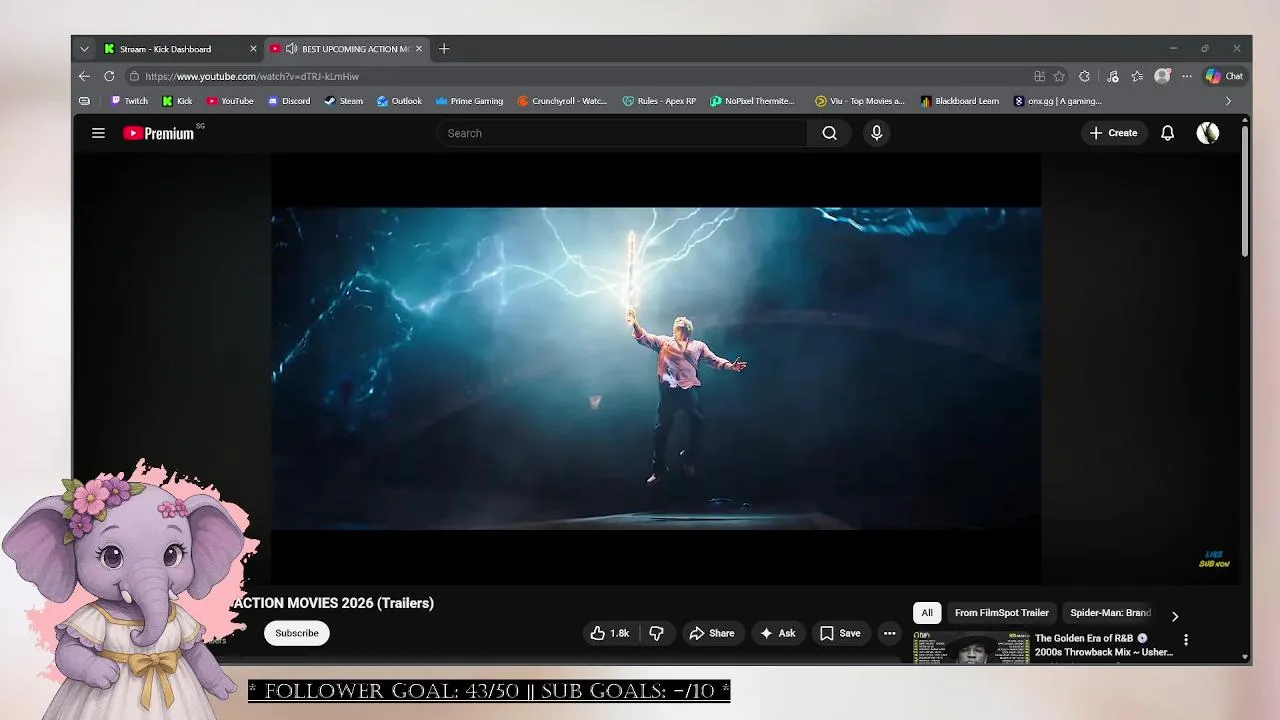This screenshot has width=1280, height=720.
Task: Open onx.gg gaming bookmark
Action: [x=1058, y=101]
